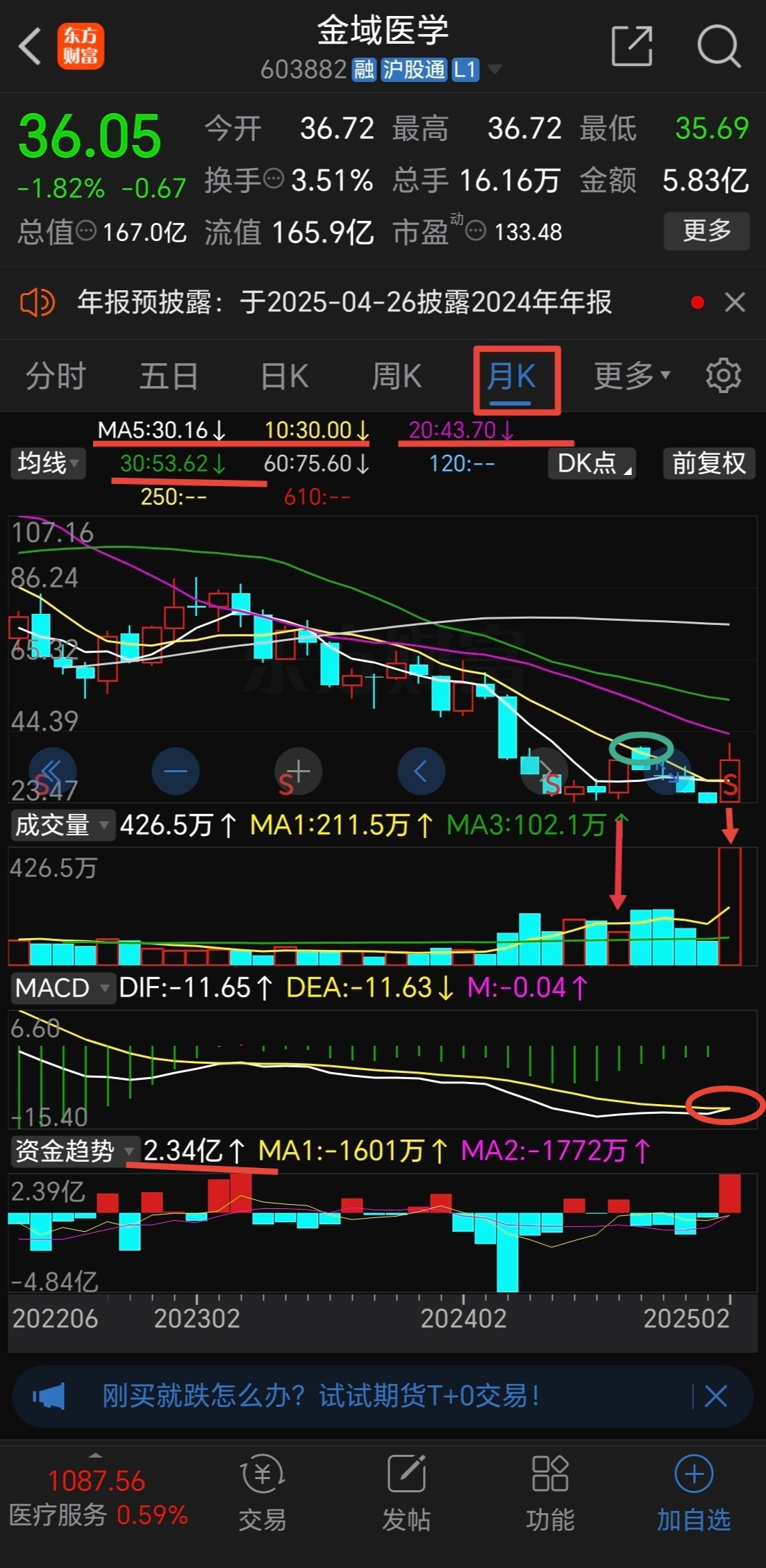Screen dimensions: 766x1568
Task: Open the 资金趋势 indicator dropdown
Action: click(x=74, y=1151)
